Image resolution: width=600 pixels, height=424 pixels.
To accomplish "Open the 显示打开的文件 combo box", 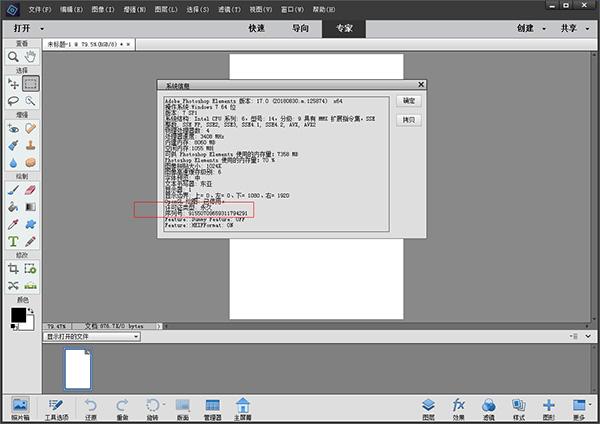I will 92,337.
